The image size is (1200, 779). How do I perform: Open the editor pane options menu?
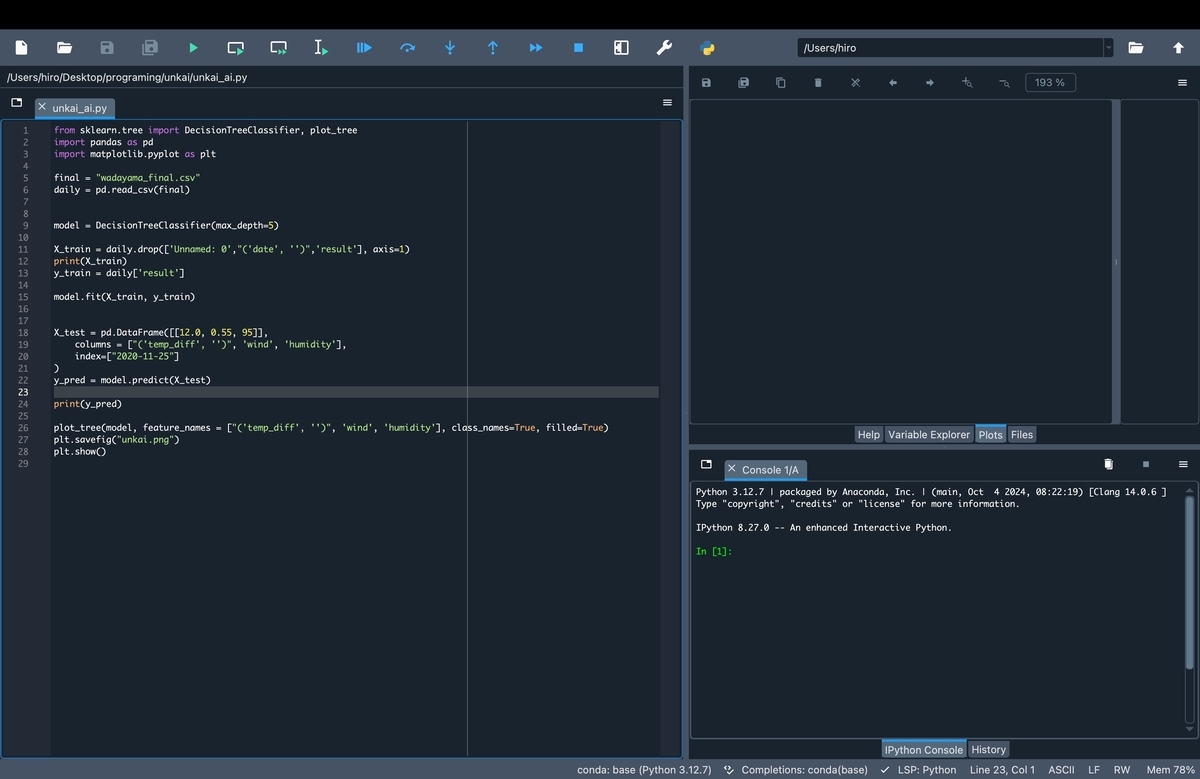click(667, 103)
